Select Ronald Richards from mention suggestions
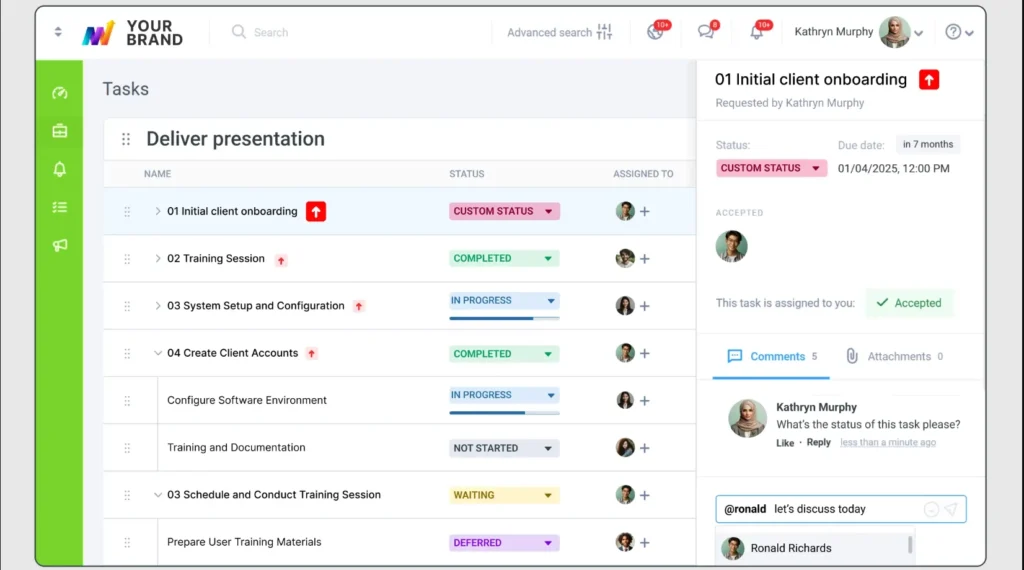The height and width of the screenshot is (570, 1024). pyautogui.click(x=790, y=548)
